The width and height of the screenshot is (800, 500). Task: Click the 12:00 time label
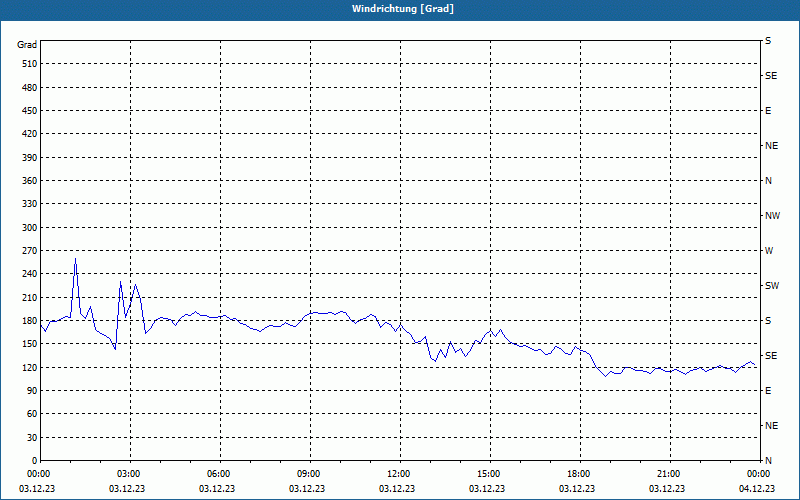[400, 474]
